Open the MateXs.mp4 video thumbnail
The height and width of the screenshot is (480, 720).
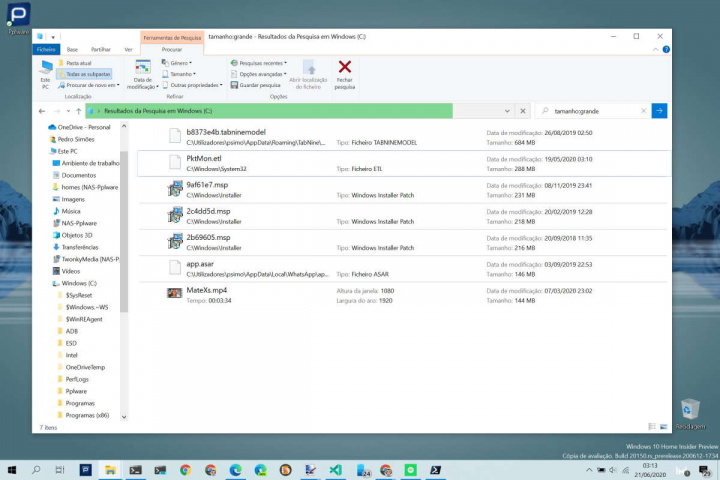tap(174, 293)
